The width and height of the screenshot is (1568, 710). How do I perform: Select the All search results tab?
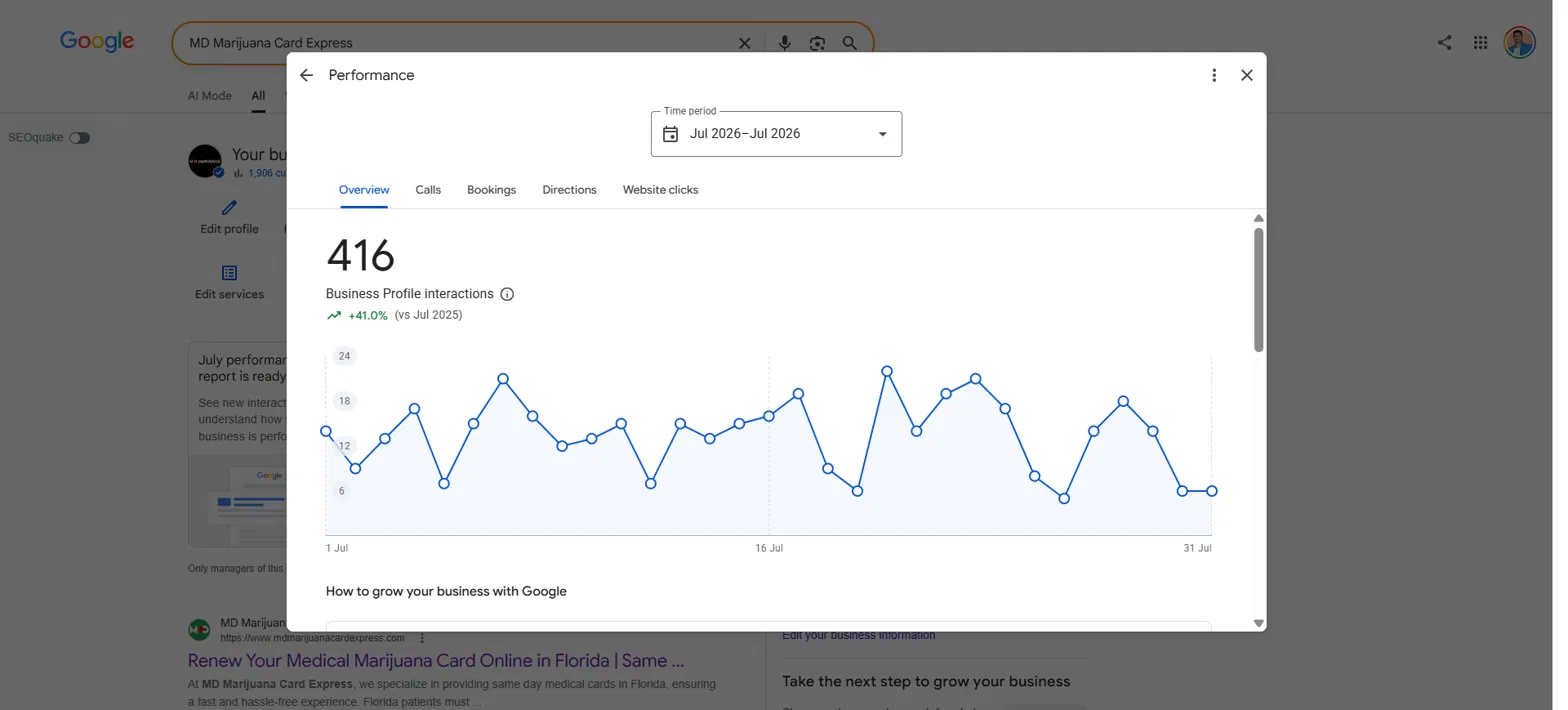click(258, 96)
